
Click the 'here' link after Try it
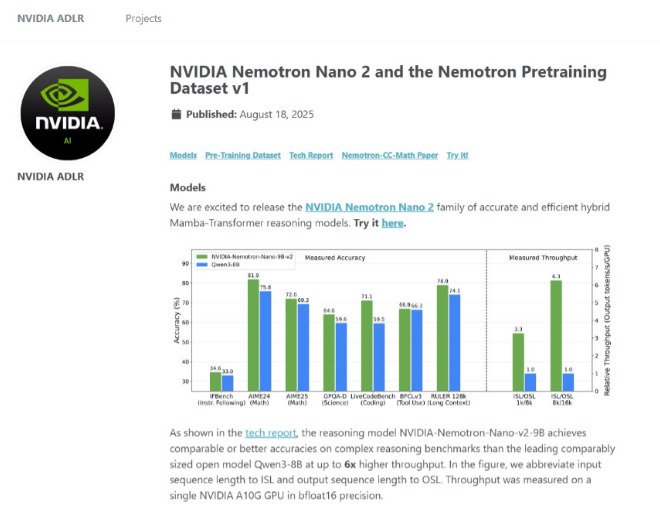pos(392,223)
